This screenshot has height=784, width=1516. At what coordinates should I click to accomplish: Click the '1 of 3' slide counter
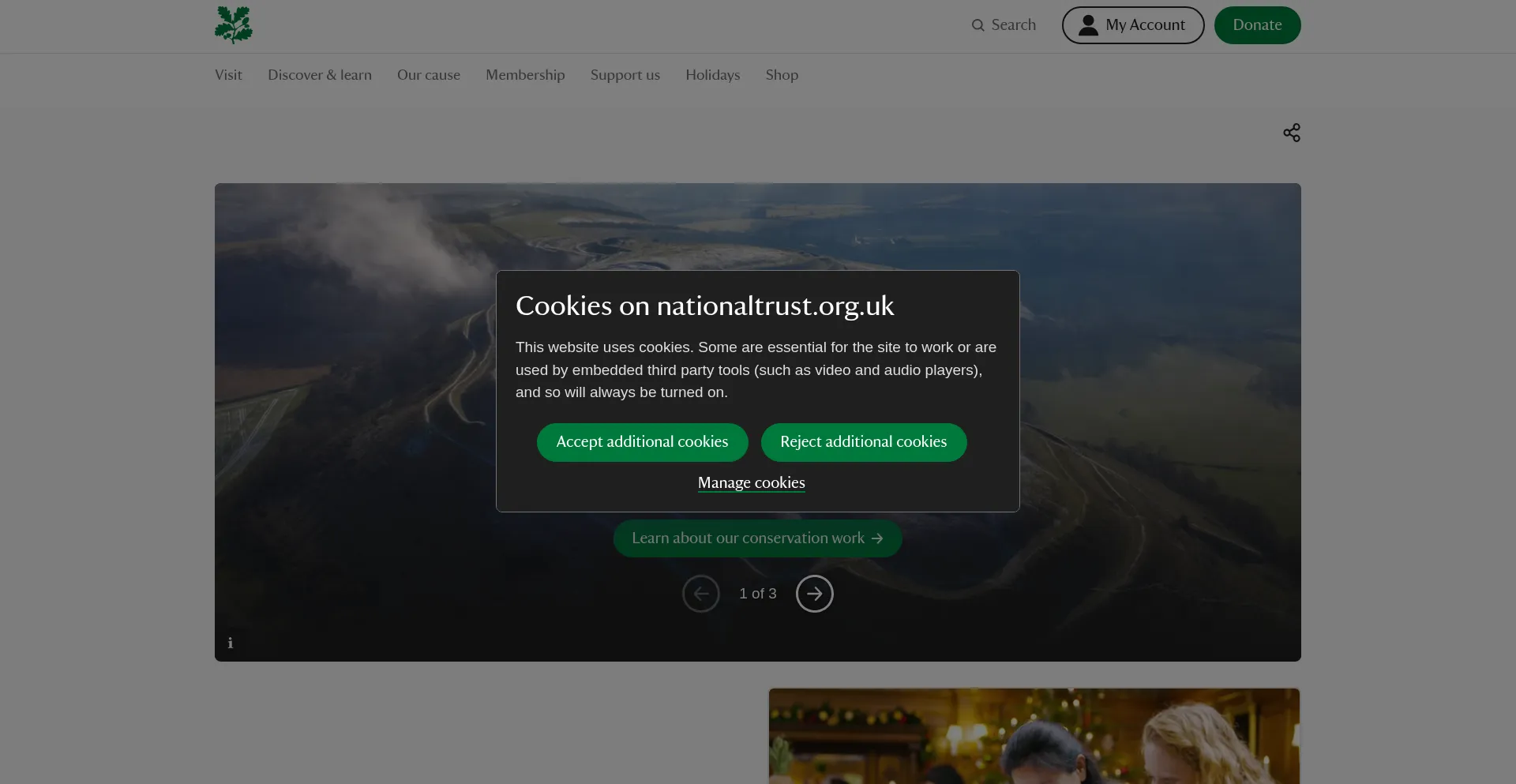pos(758,594)
